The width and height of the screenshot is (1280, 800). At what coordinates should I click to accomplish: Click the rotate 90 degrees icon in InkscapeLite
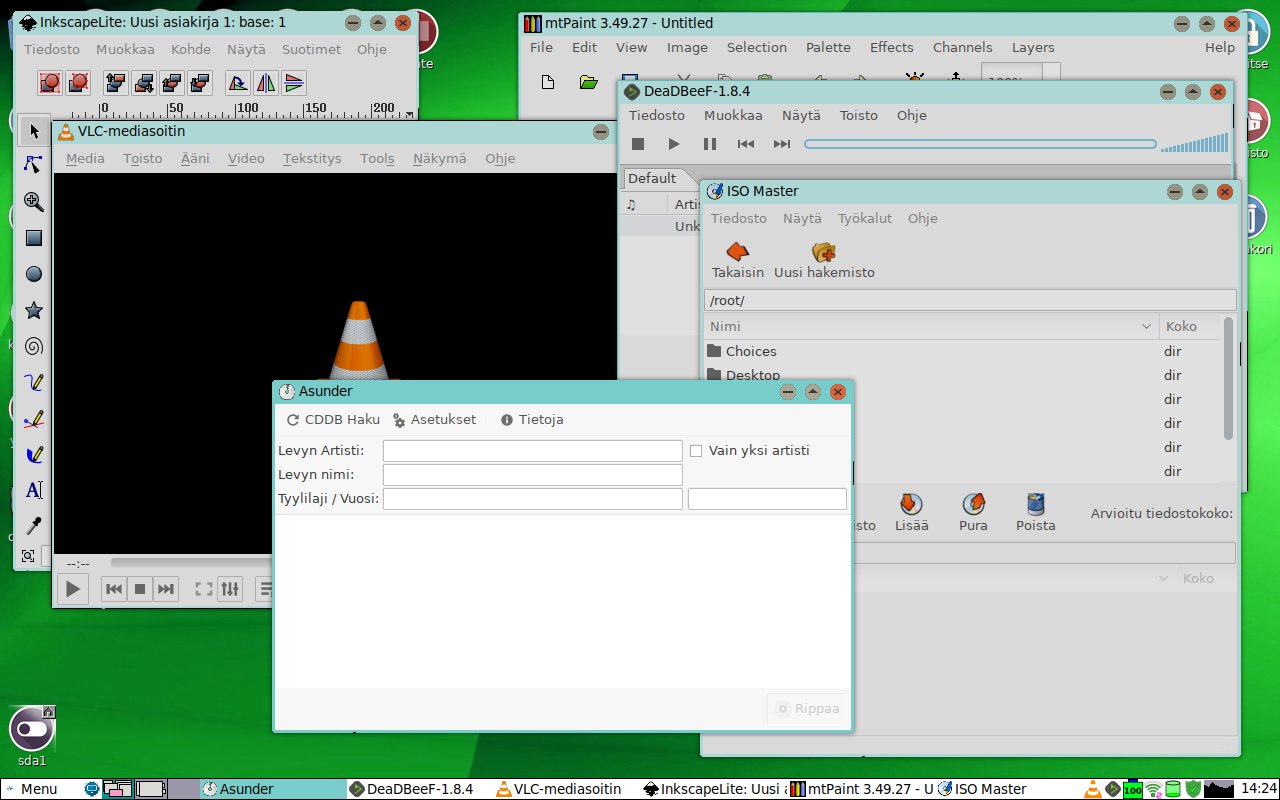[x=237, y=83]
